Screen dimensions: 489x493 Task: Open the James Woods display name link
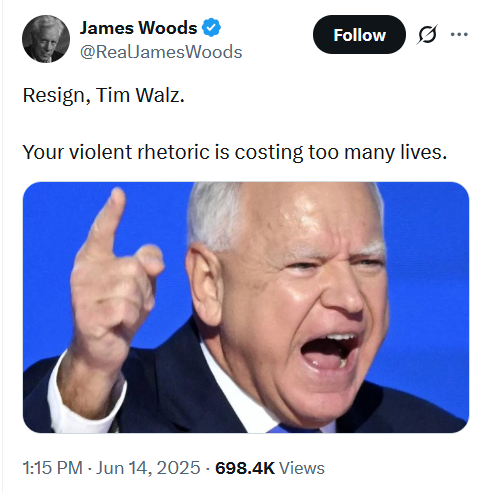138,28
